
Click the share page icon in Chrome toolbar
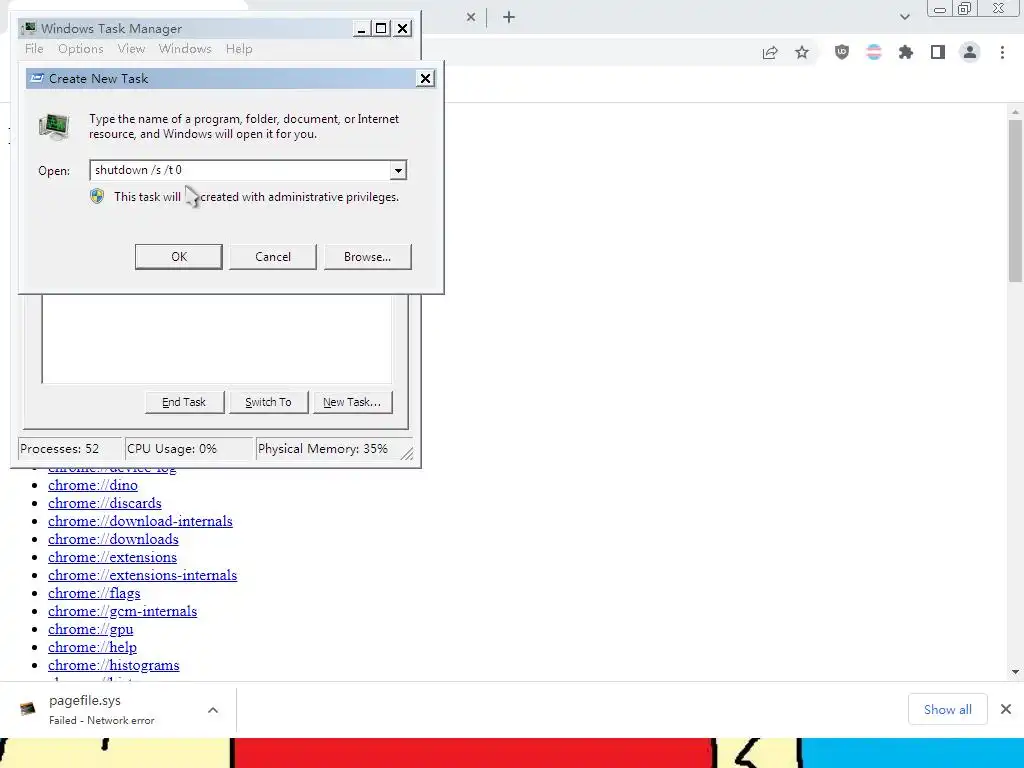770,52
